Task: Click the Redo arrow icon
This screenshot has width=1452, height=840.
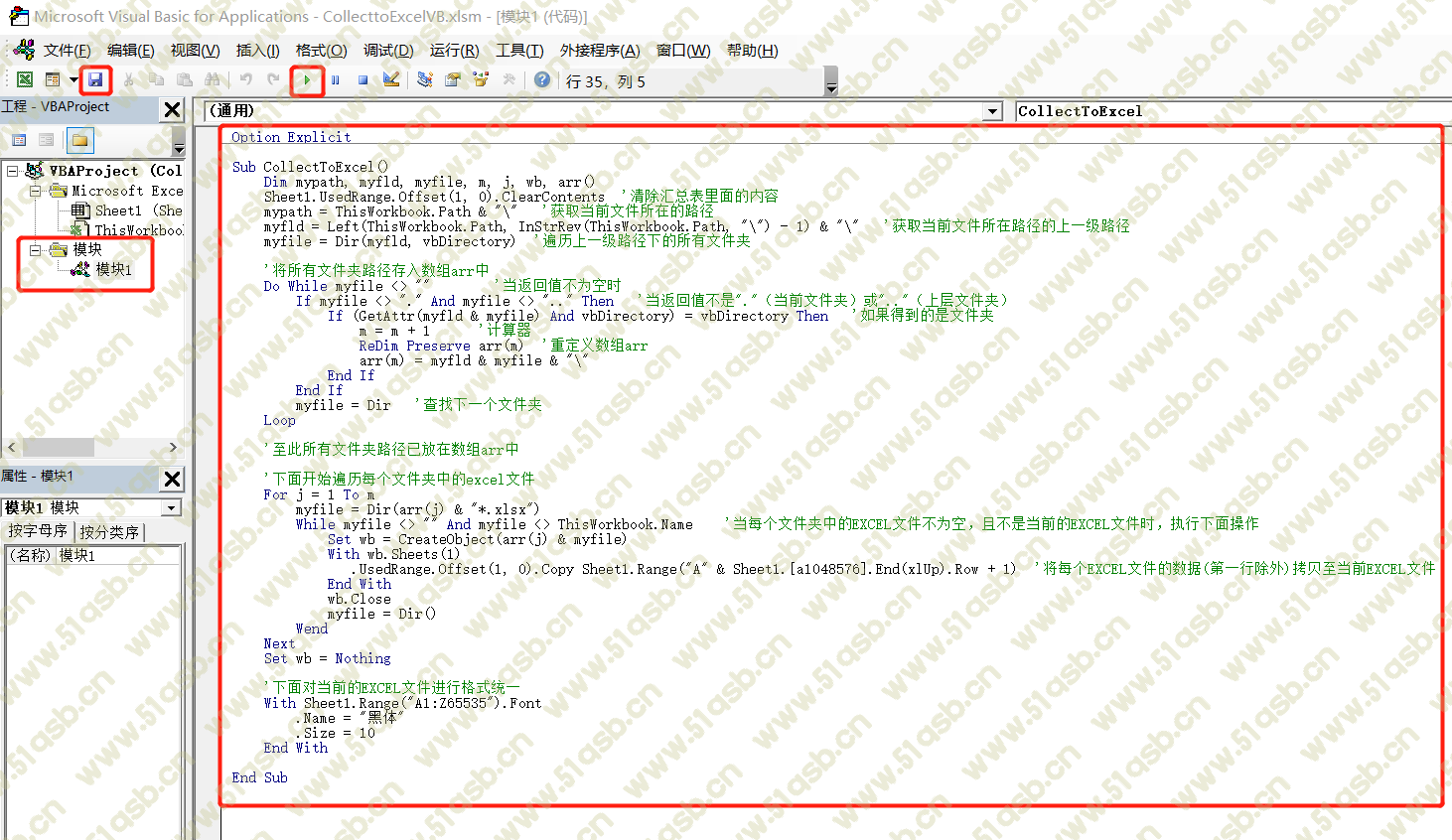Action: (273, 79)
